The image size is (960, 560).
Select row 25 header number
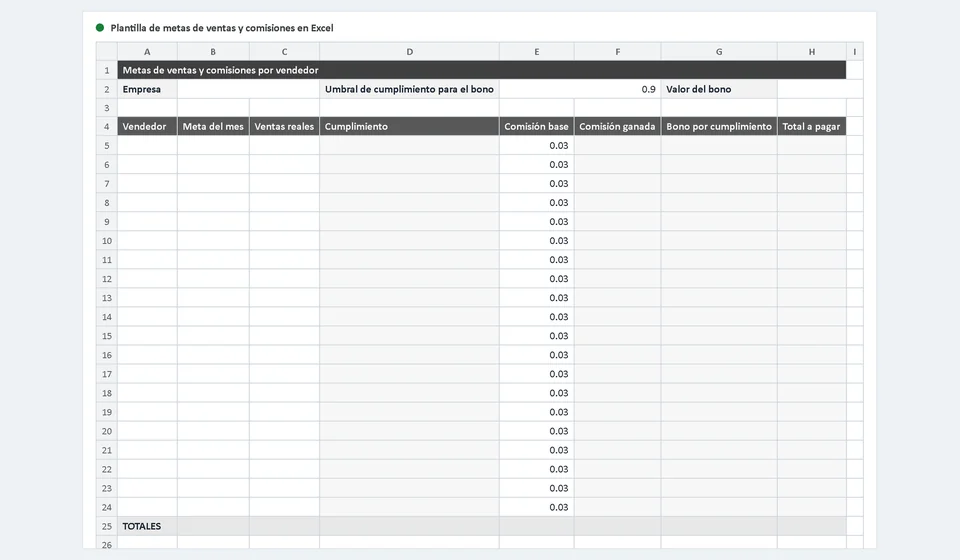point(107,526)
